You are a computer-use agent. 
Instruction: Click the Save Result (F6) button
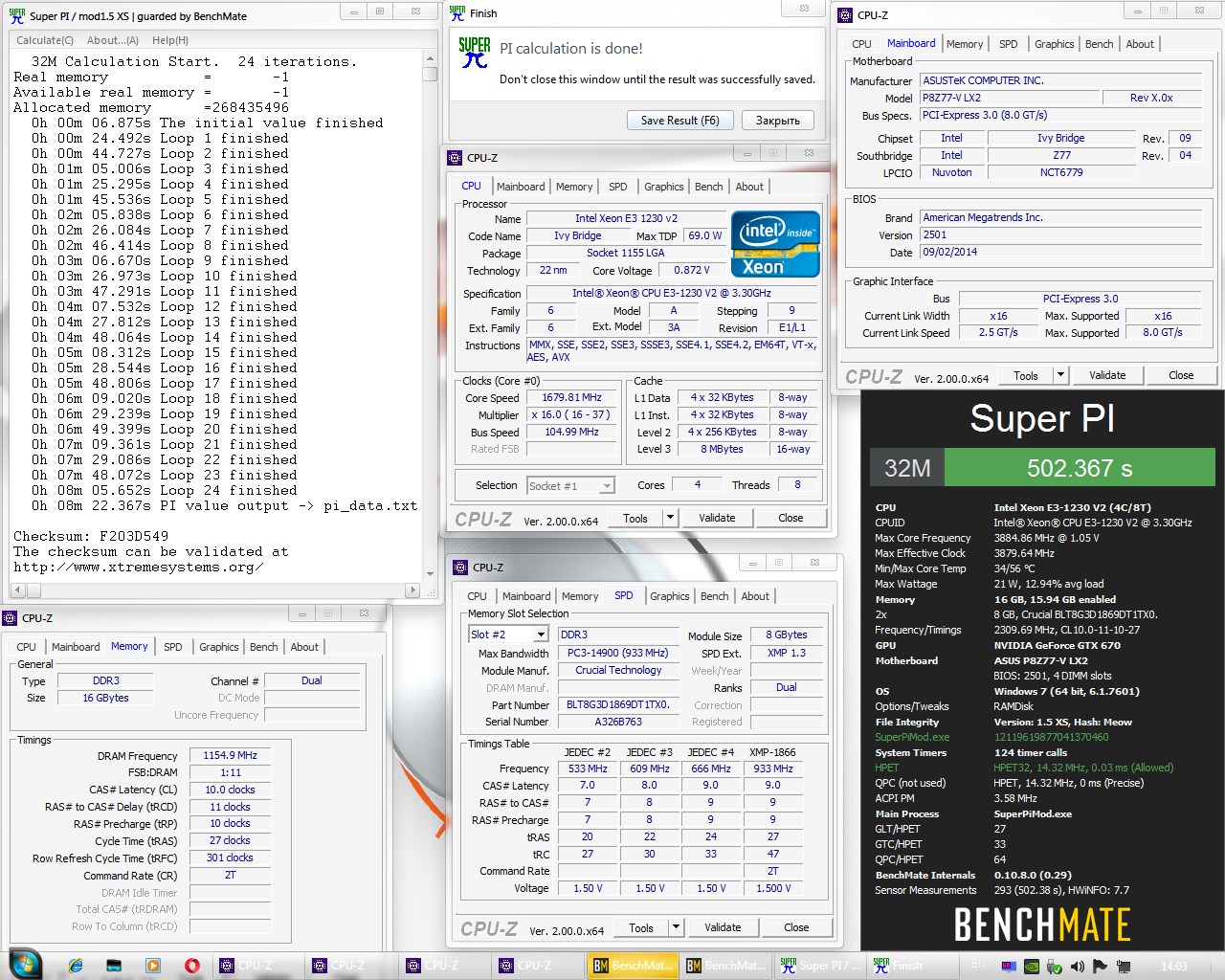point(680,121)
